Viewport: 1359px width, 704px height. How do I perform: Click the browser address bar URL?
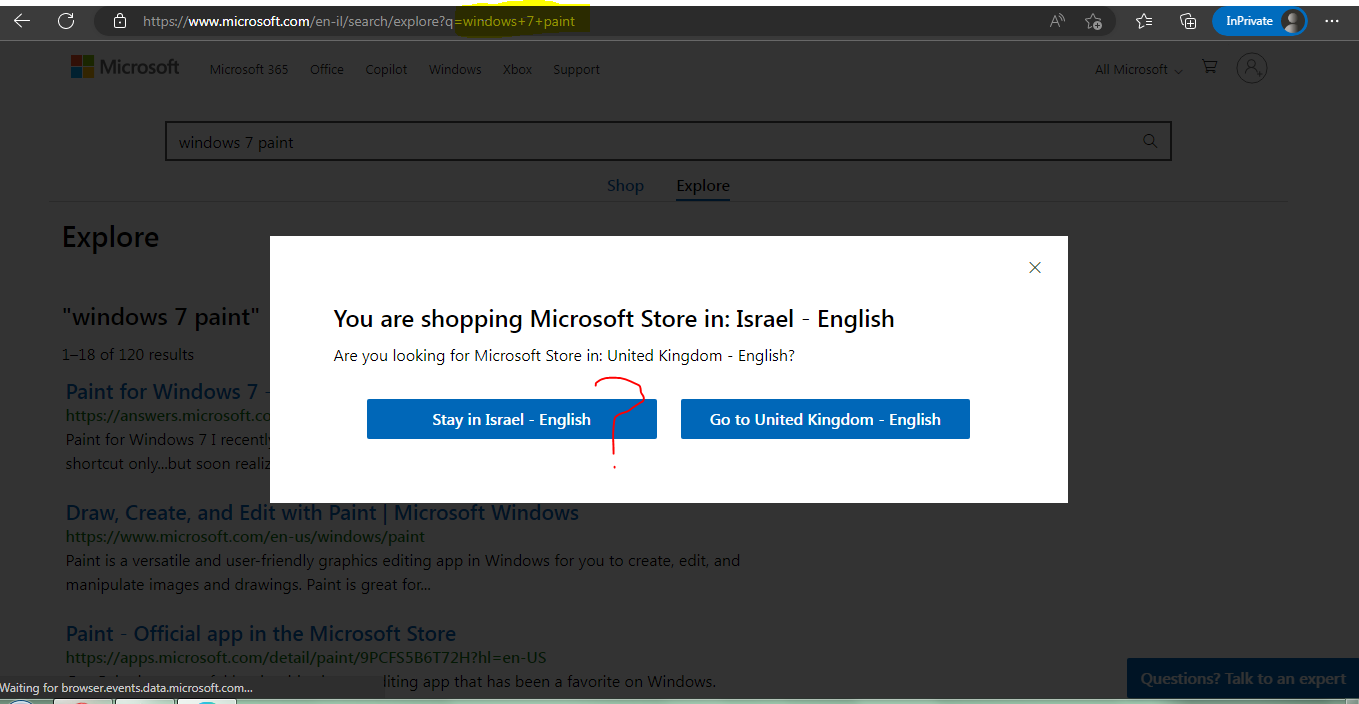coord(359,21)
